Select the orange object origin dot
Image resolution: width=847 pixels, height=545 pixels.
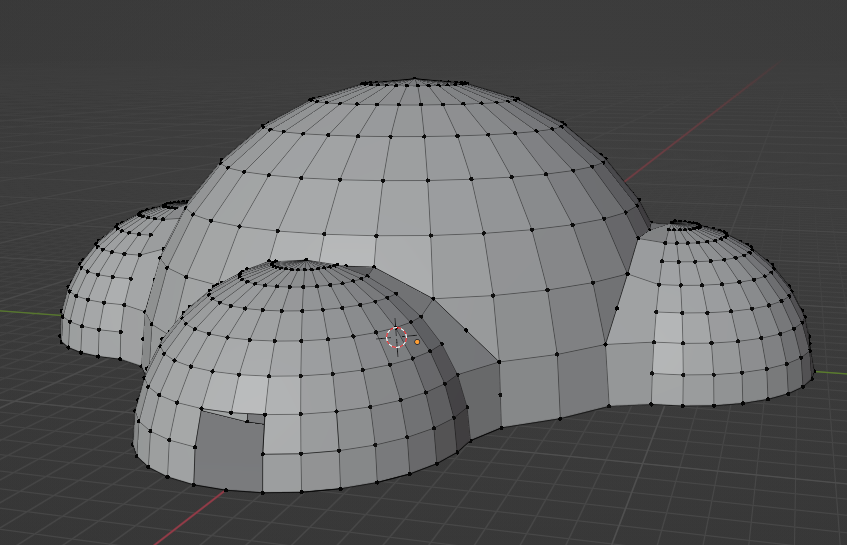(x=417, y=342)
